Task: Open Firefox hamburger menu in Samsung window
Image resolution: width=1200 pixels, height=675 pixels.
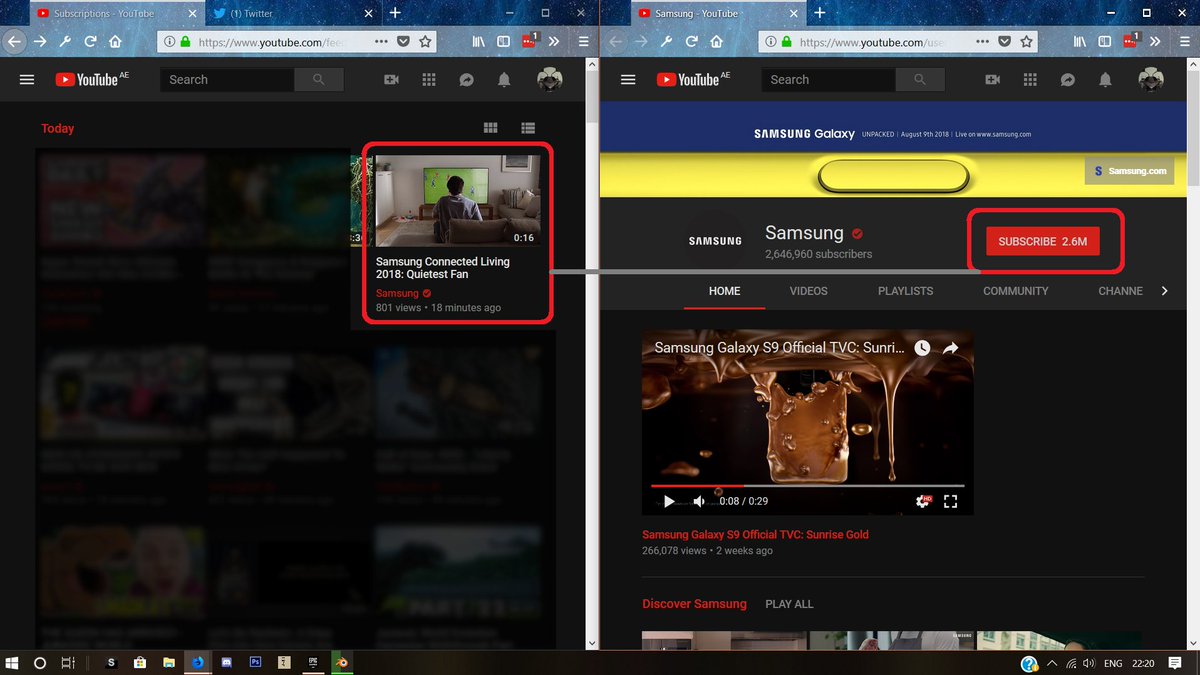Action: tap(1183, 42)
